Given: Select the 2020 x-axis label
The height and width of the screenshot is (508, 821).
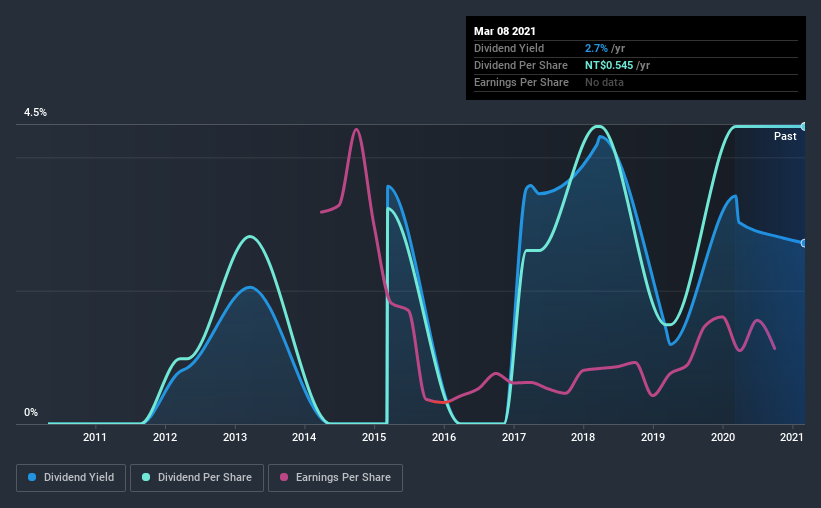Looking at the screenshot, I should tap(723, 437).
